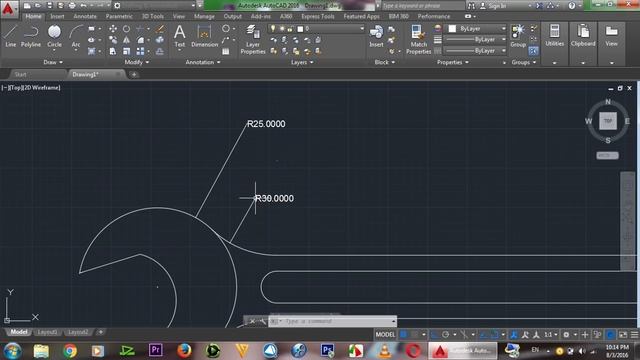Click the Rotate tool in Modify panel

point(127,29)
